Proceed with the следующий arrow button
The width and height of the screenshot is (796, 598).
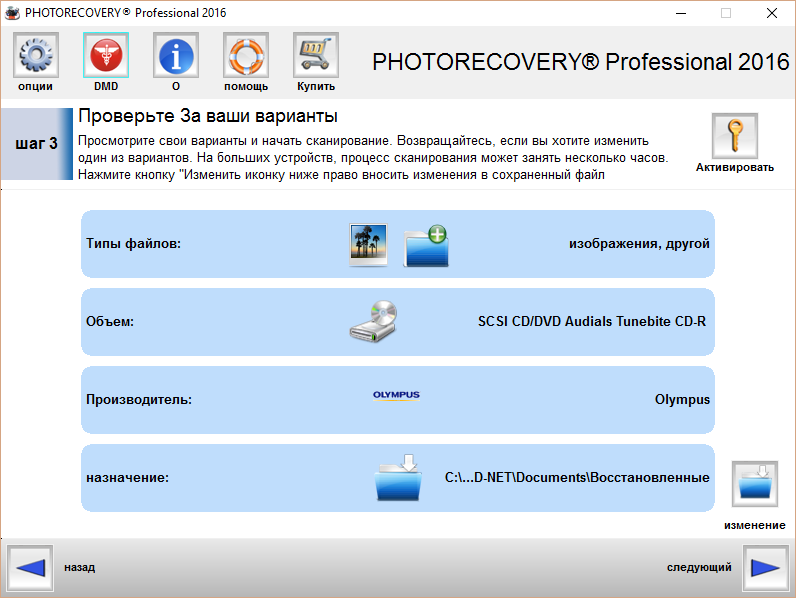tap(766, 568)
